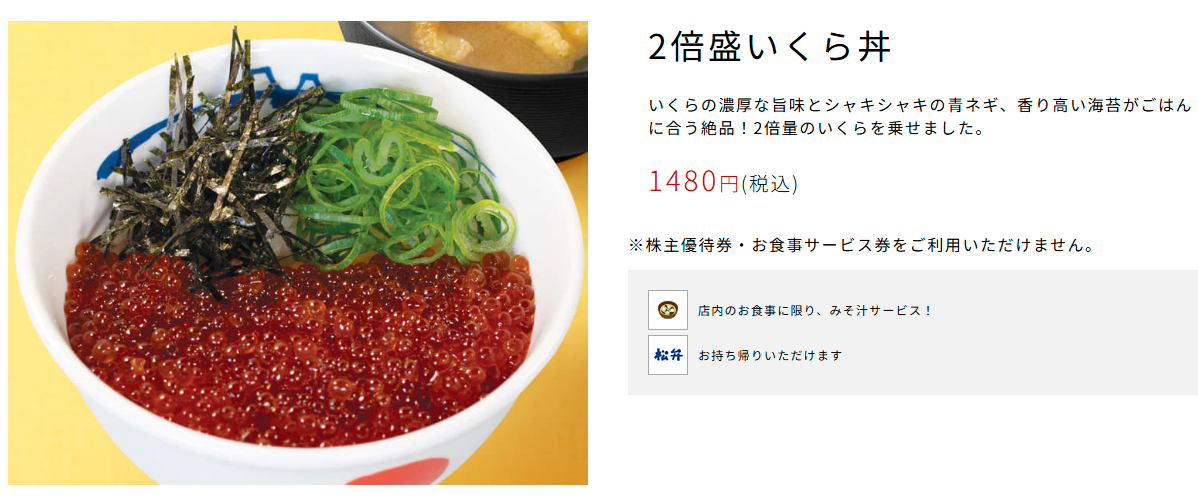Click the (税込) tax-included label
Viewport: 1198px width, 501px height.
pos(769,183)
